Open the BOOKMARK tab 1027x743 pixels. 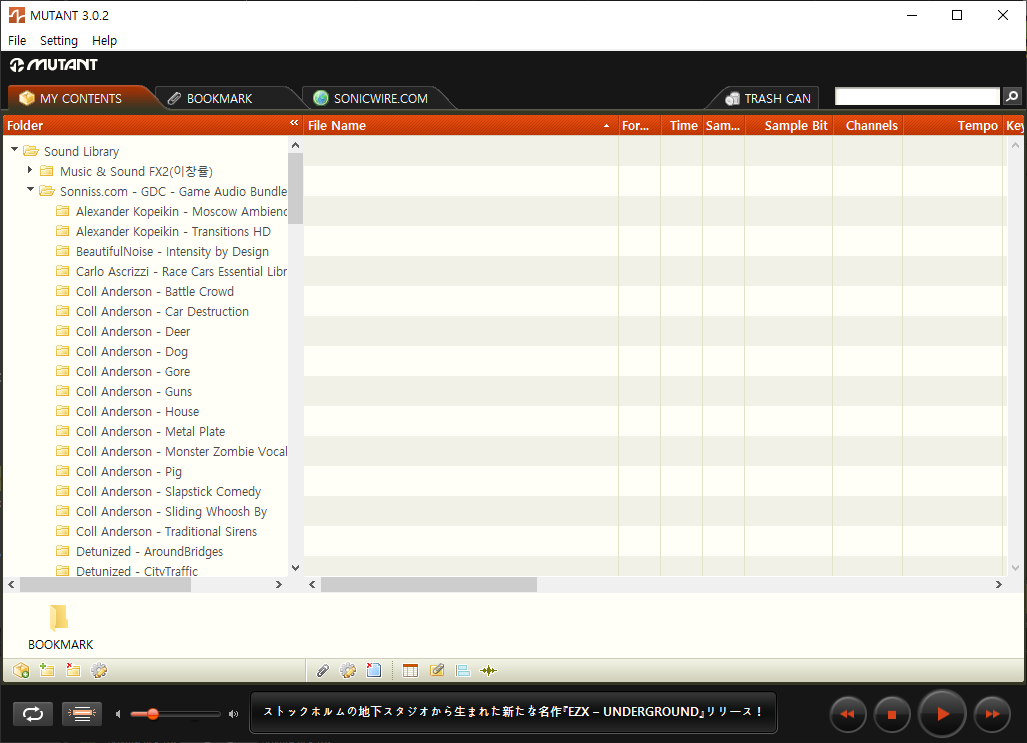[219, 98]
